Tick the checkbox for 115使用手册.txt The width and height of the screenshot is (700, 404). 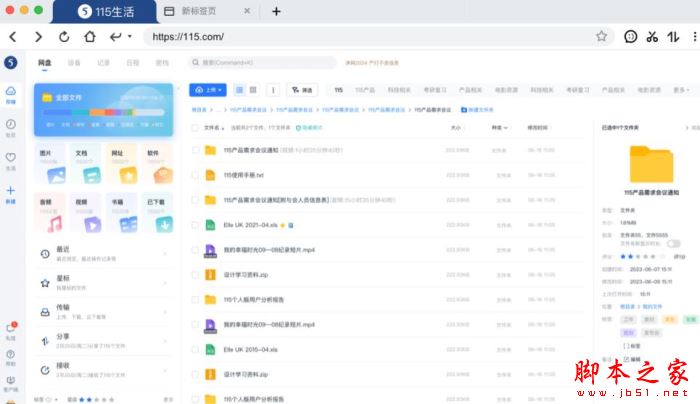click(x=195, y=175)
